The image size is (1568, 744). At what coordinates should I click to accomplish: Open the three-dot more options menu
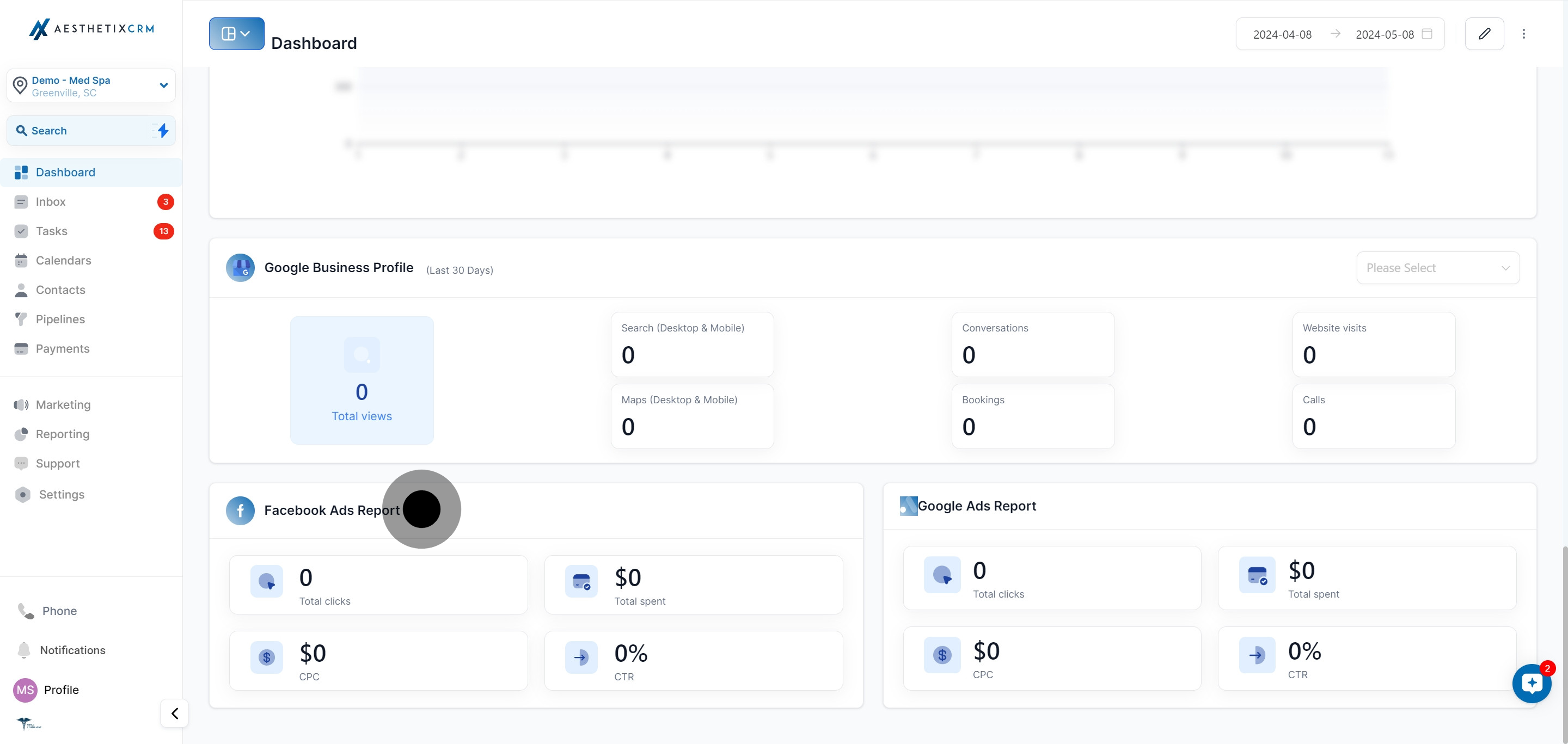pos(1523,34)
